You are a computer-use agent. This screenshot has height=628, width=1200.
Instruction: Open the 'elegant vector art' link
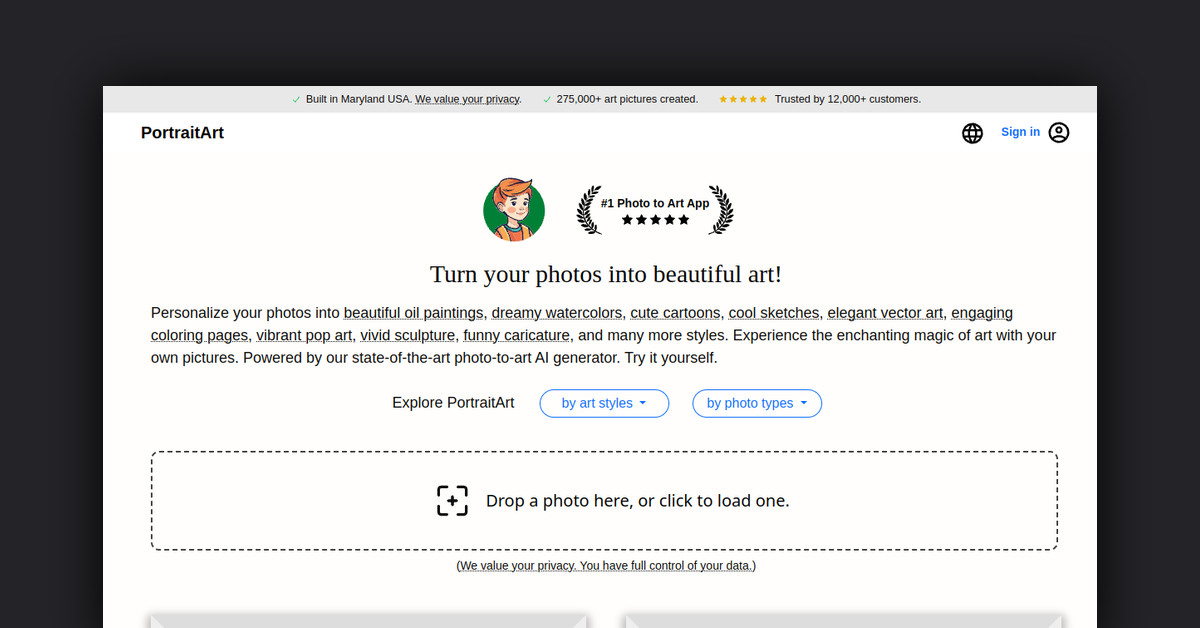[885, 313]
